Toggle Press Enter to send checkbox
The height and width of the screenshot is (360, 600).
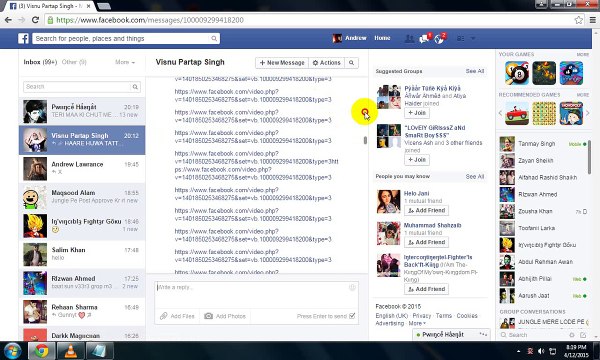(x=352, y=316)
